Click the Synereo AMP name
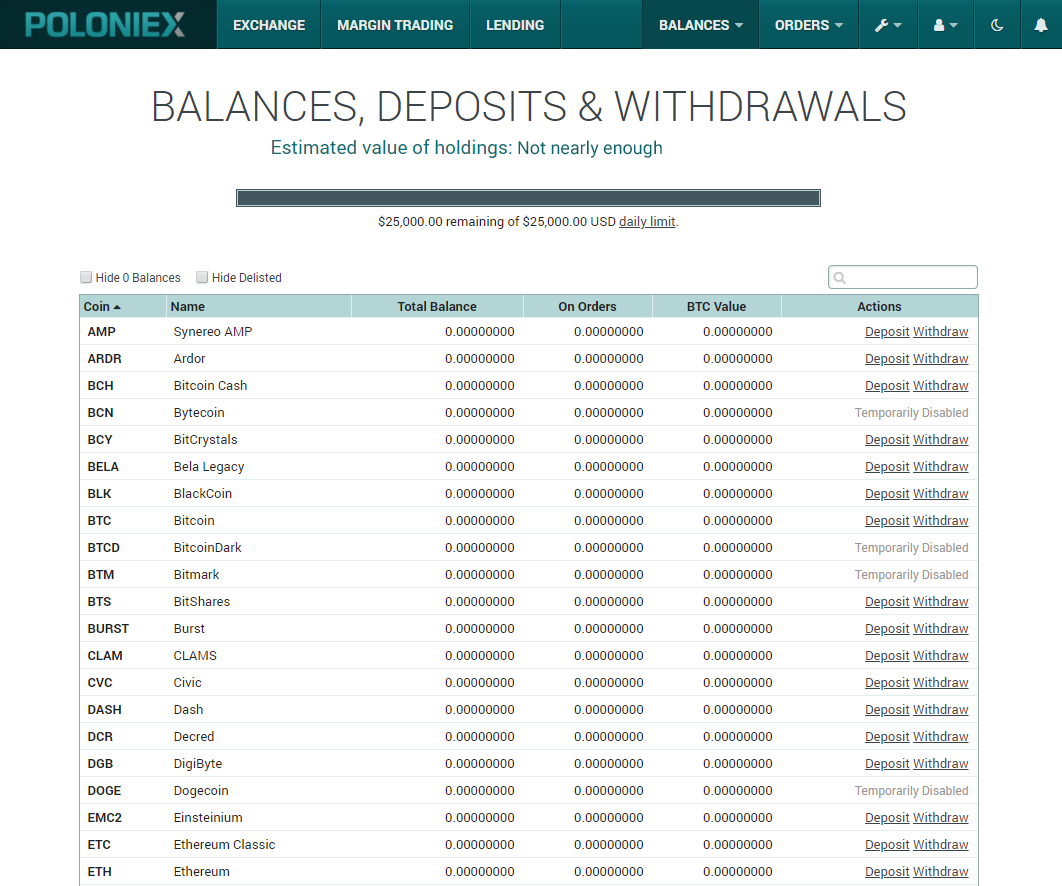This screenshot has width=1062, height=886. (x=213, y=331)
